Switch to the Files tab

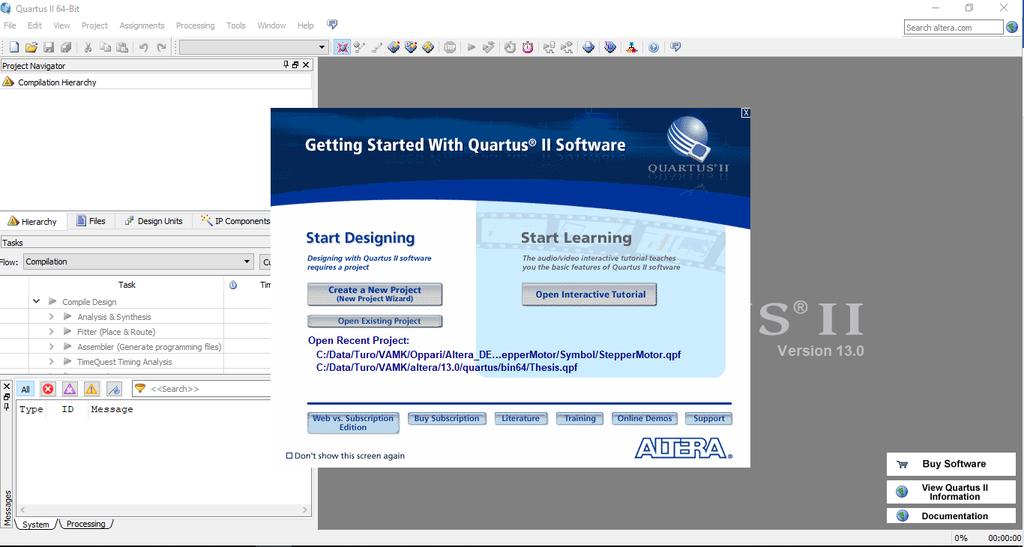pyautogui.click(x=91, y=221)
